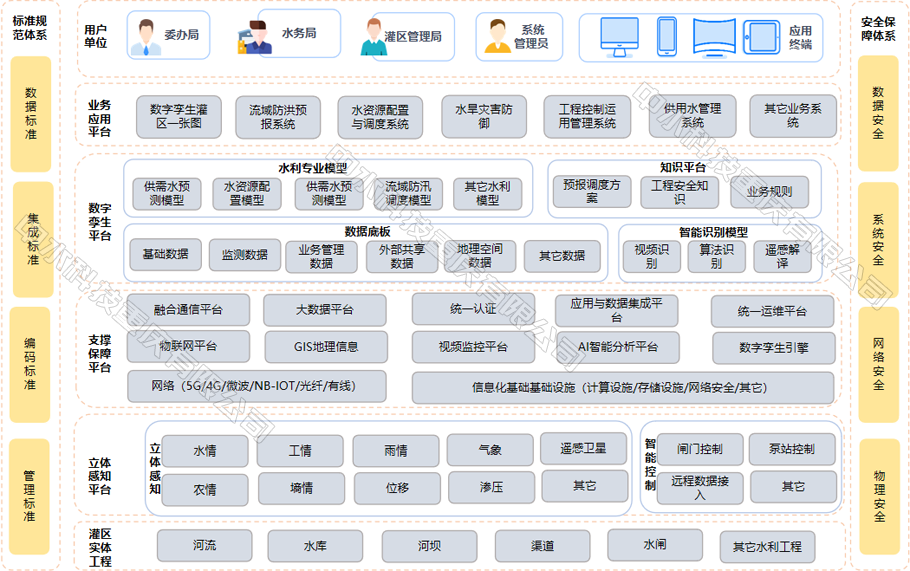
Task: Select the curved large-screen terminal icon
Action: click(x=714, y=38)
